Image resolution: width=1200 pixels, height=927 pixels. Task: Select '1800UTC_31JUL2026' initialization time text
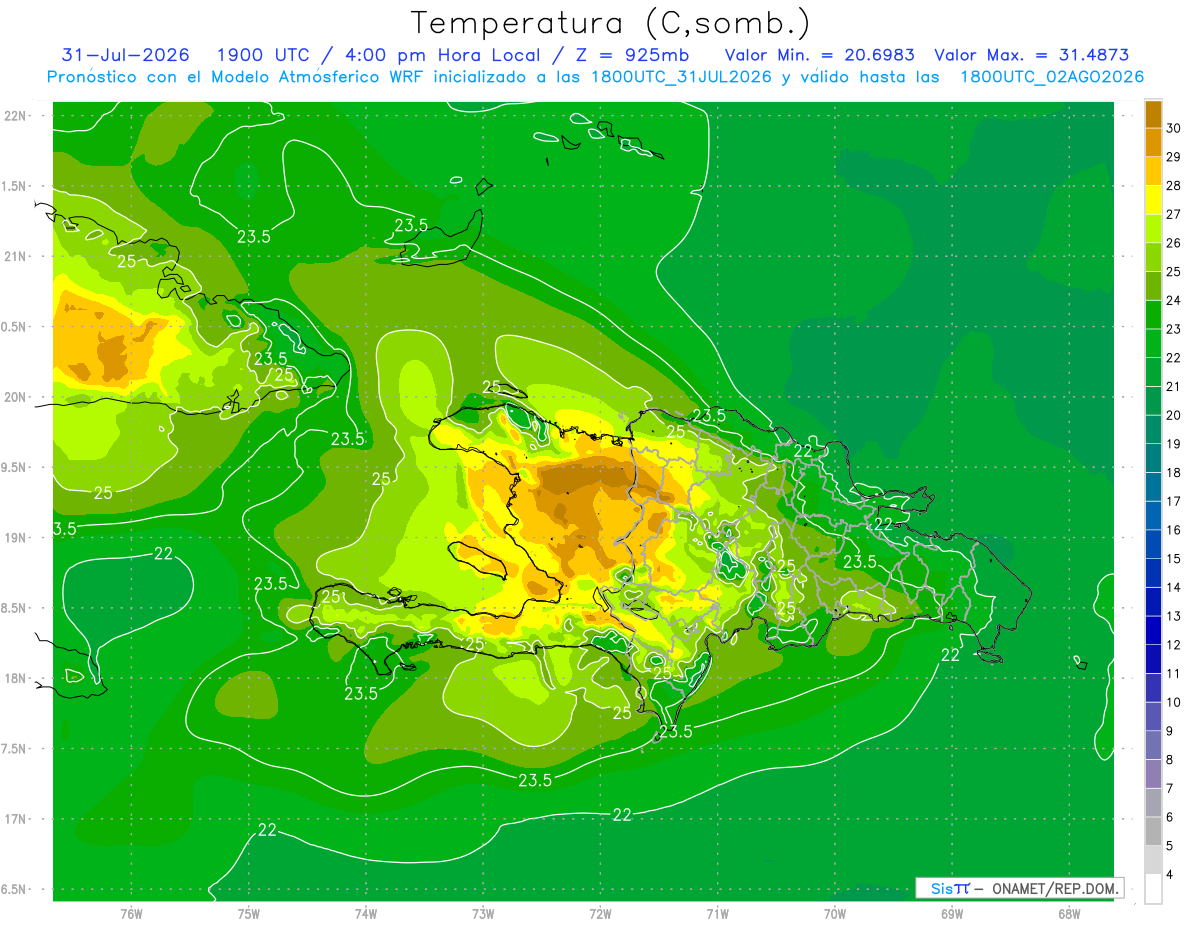[x=680, y=77]
